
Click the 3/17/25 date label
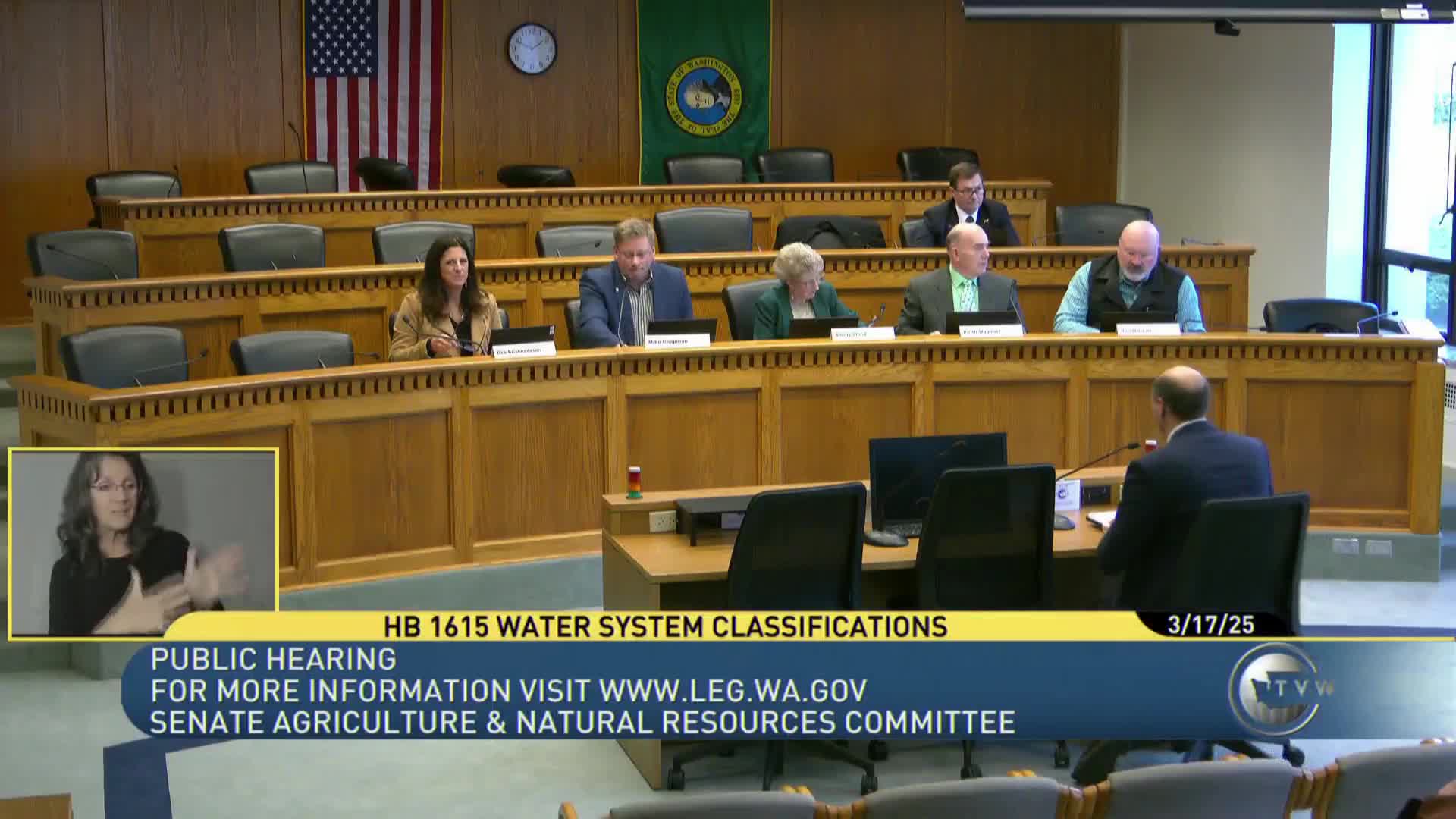point(1210,625)
